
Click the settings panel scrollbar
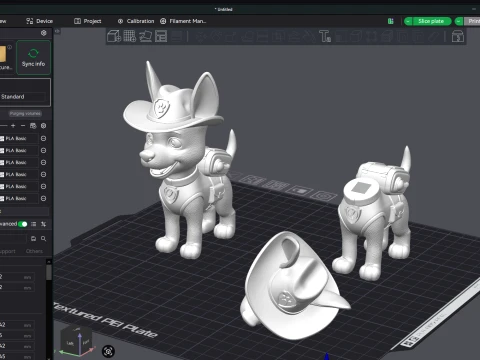tap(49, 273)
